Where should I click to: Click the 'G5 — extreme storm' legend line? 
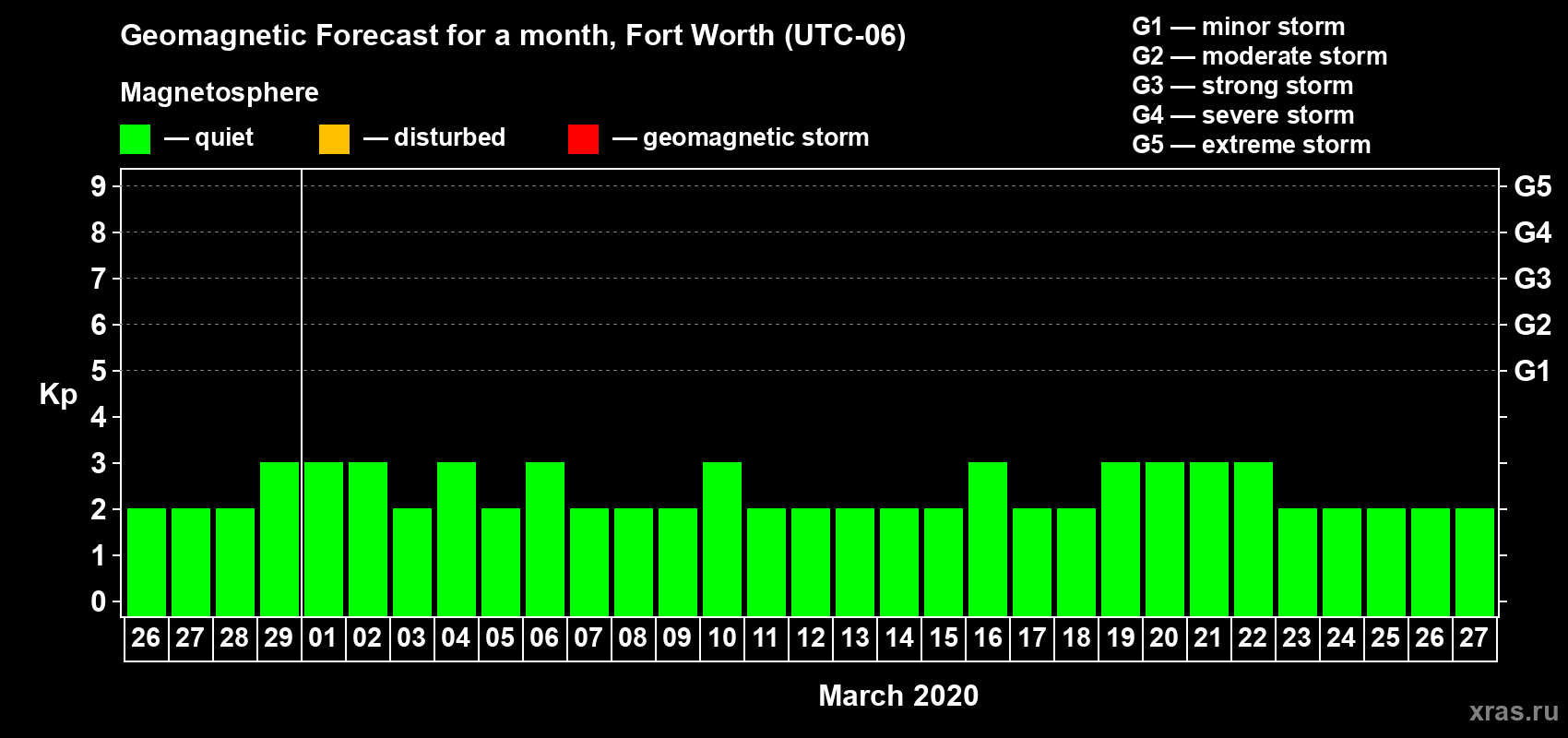(1252, 145)
